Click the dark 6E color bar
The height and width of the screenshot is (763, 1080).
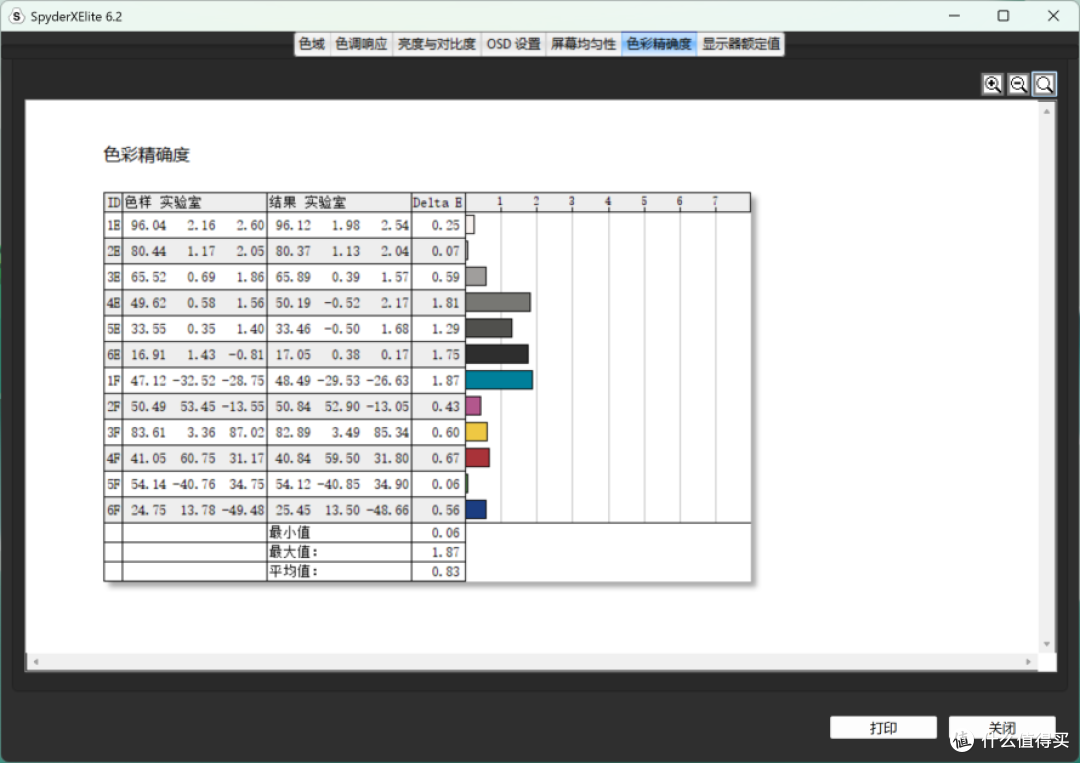tap(497, 354)
